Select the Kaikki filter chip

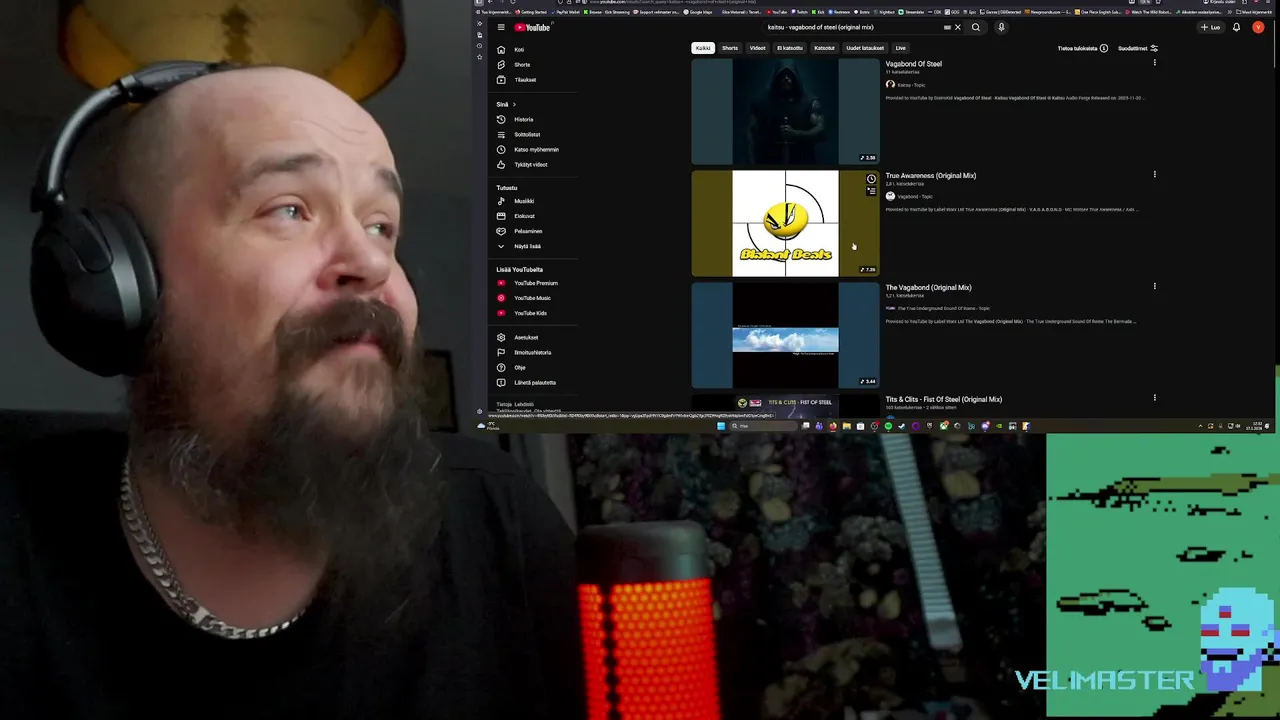point(703,48)
